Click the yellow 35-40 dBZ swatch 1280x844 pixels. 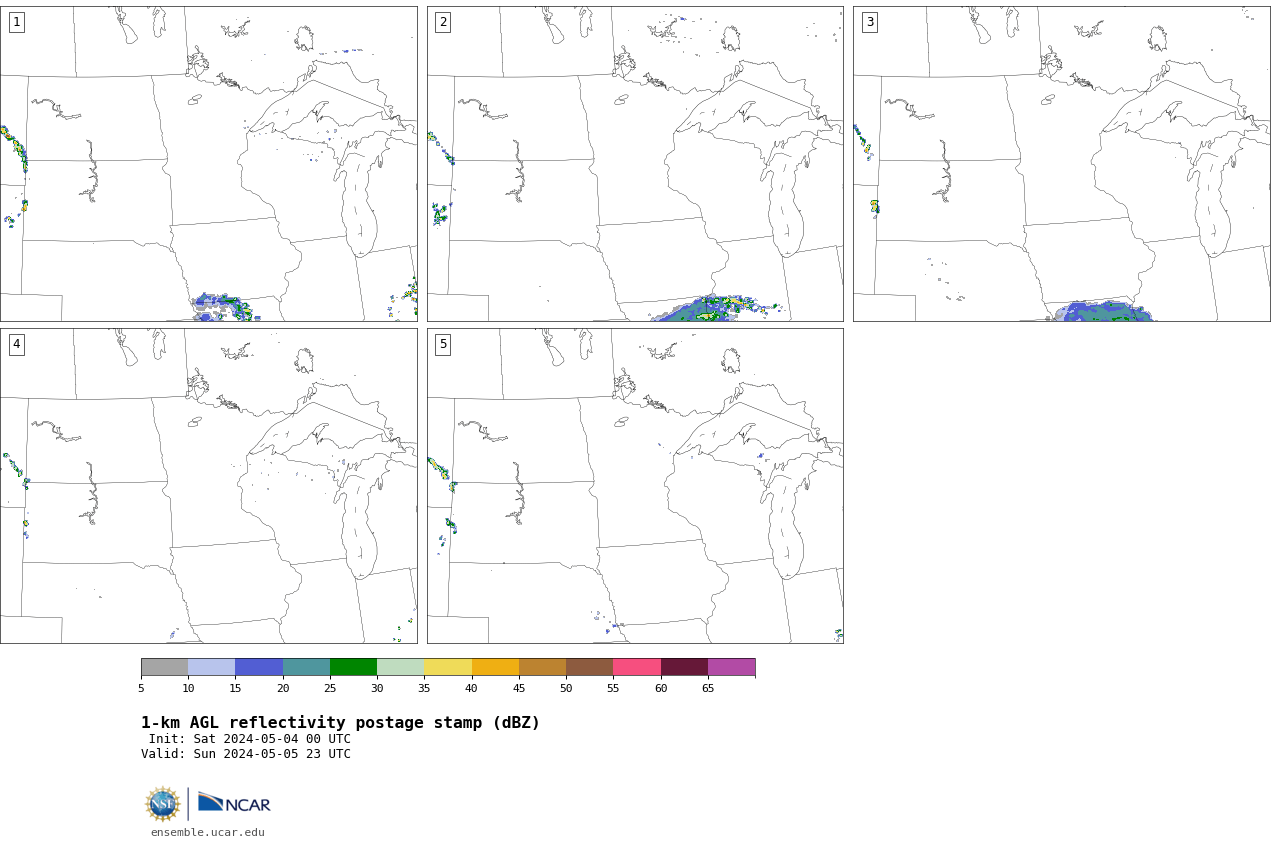coord(448,667)
